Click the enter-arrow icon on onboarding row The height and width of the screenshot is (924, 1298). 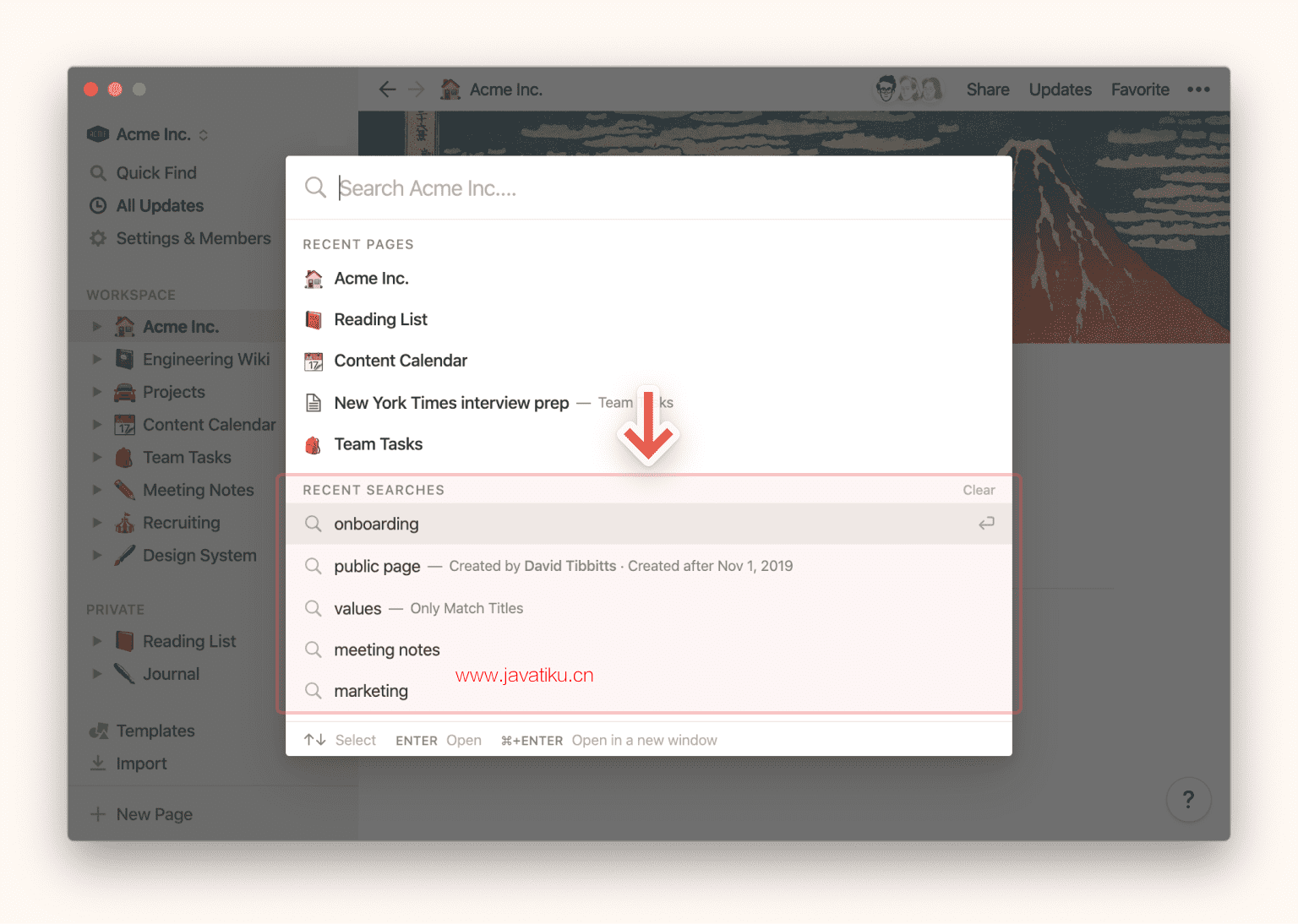986,524
